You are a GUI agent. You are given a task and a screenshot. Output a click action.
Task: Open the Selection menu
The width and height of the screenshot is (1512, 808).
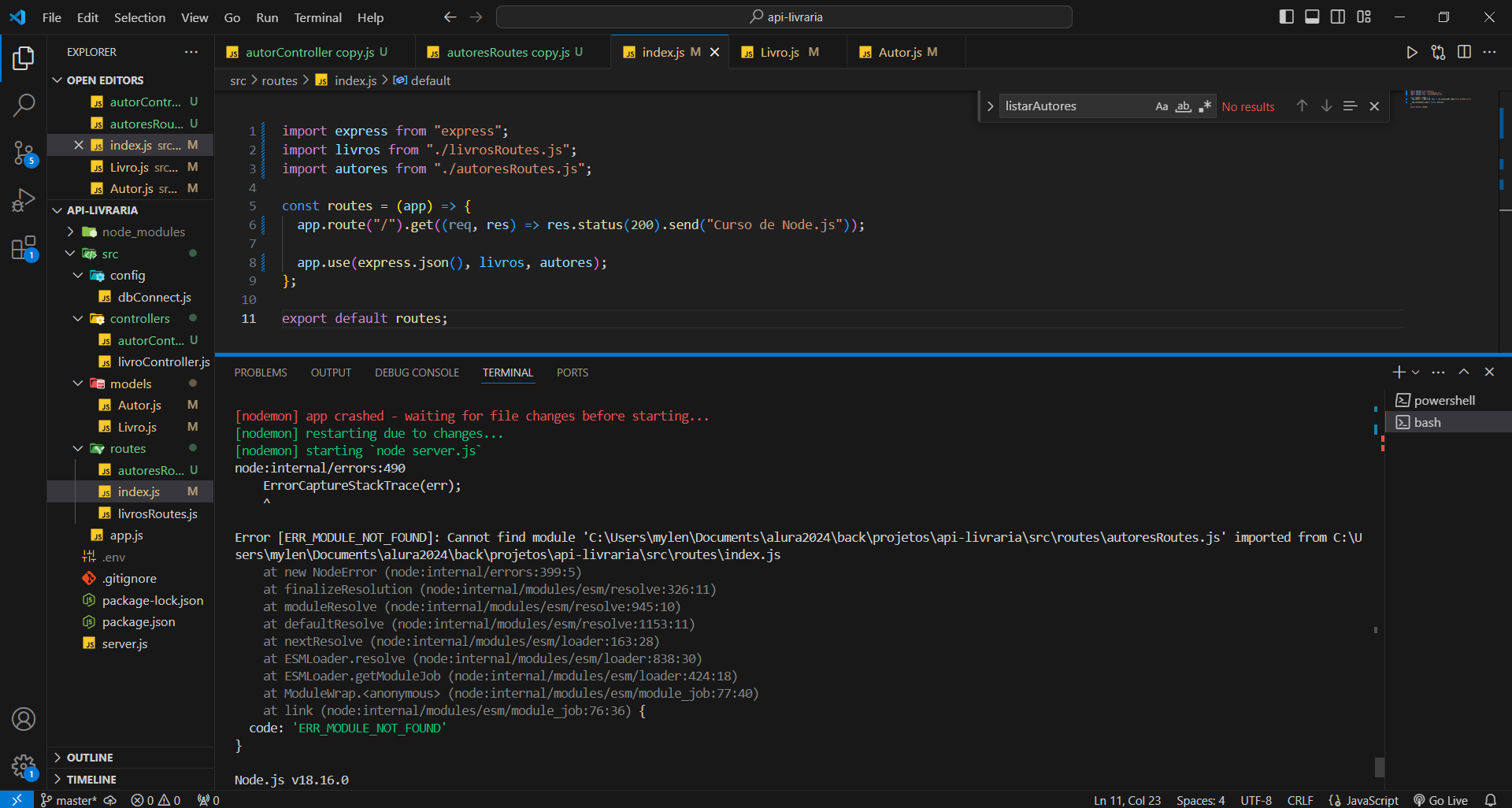(x=139, y=17)
